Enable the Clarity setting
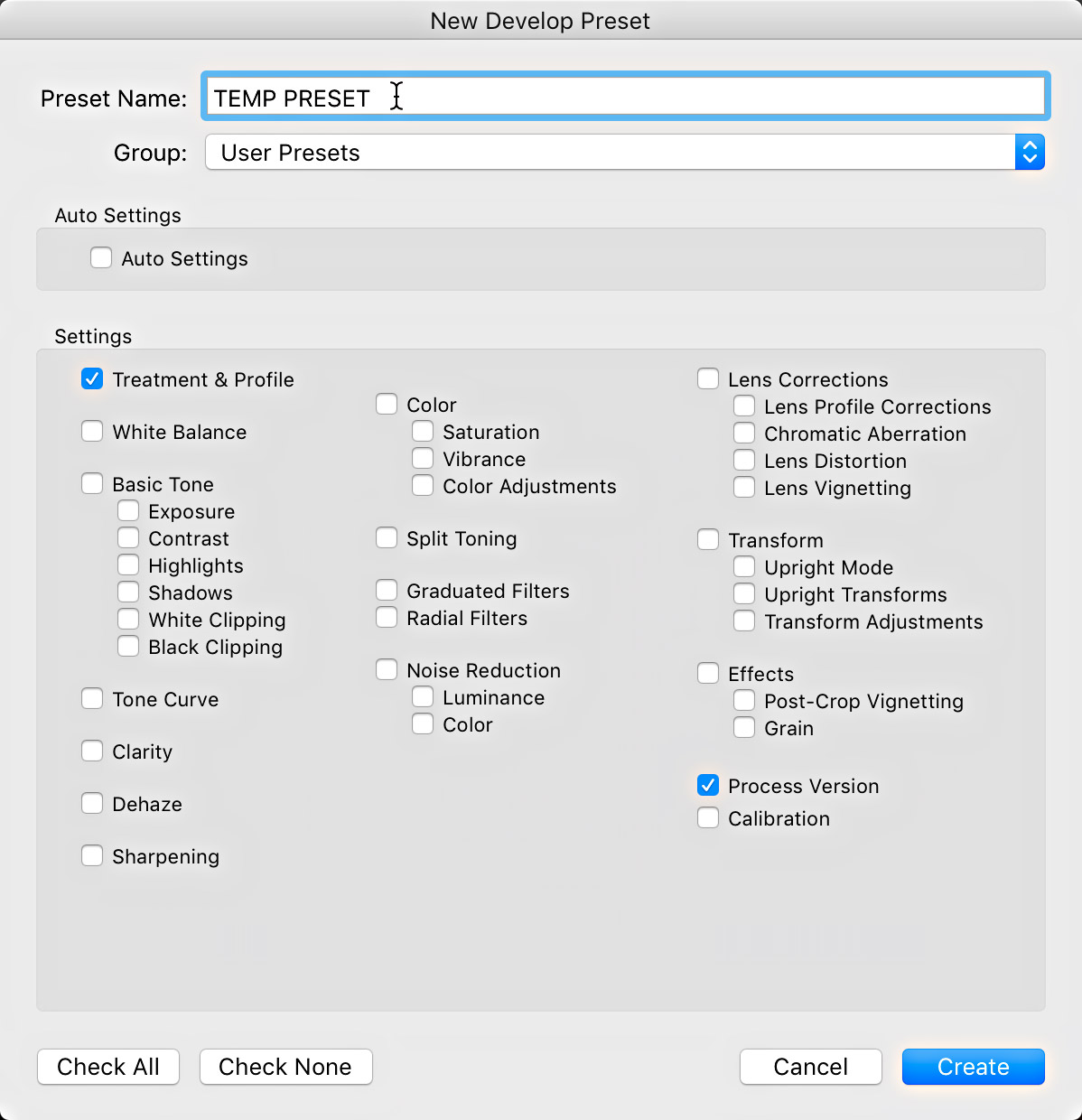This screenshot has height=1120, width=1082. coord(92,751)
